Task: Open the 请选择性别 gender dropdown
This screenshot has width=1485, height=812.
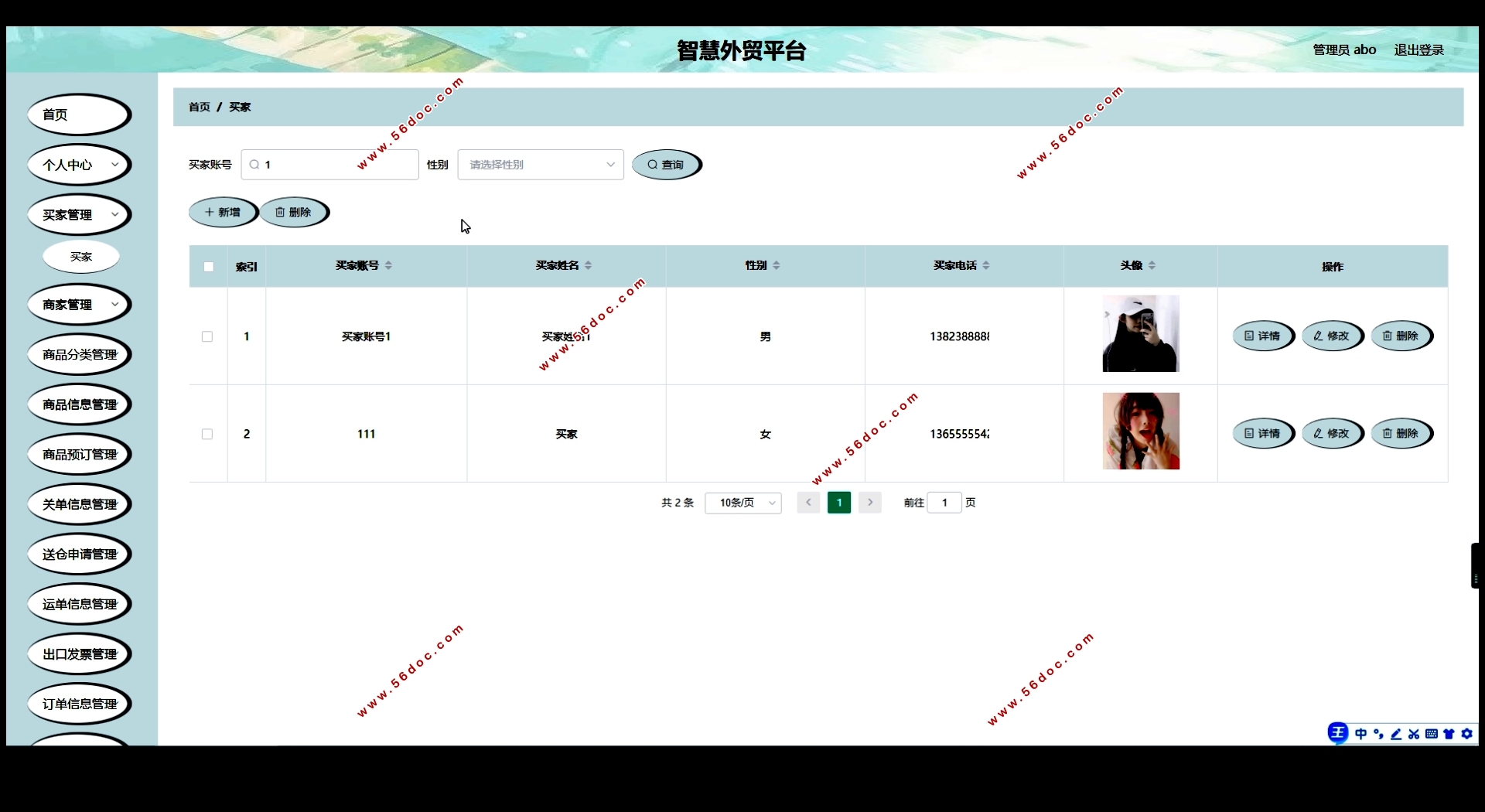Action: point(540,165)
